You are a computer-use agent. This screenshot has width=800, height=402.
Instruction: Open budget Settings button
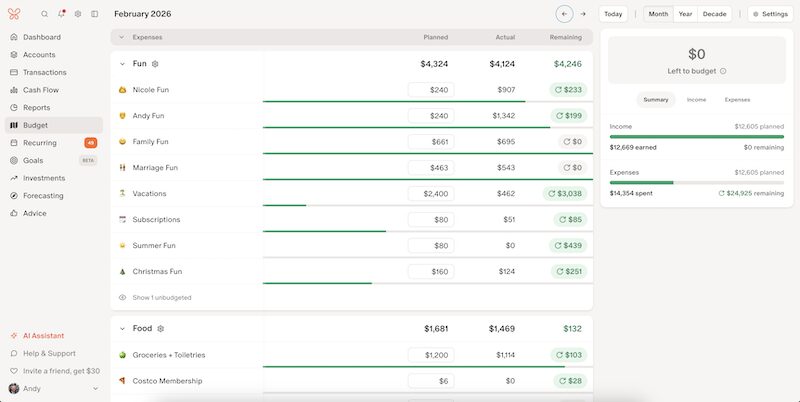[x=770, y=14]
